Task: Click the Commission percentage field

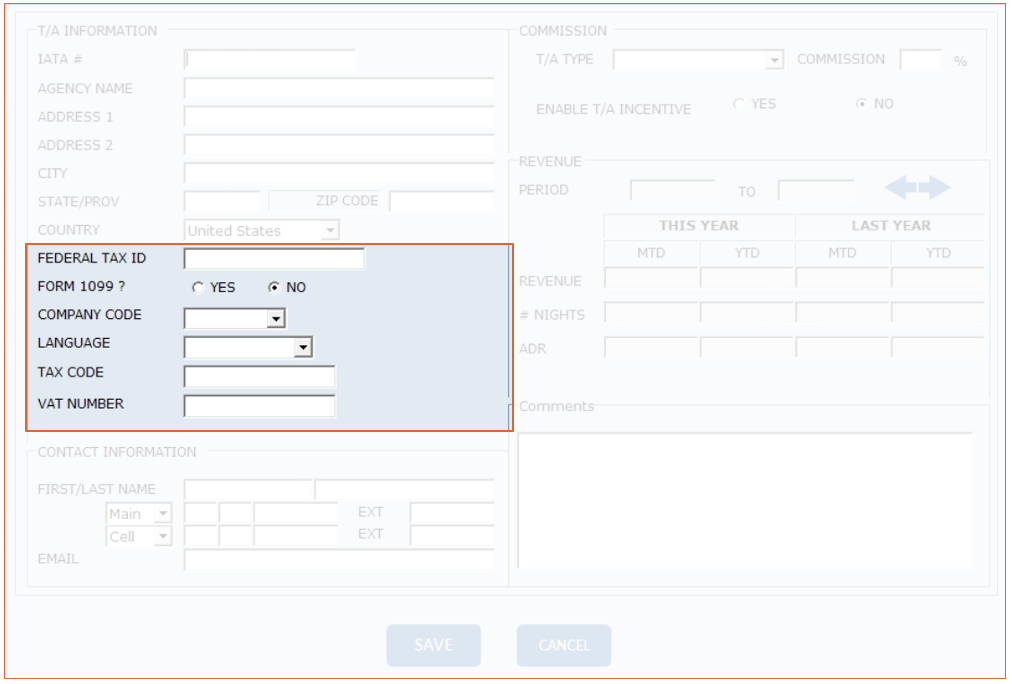Action: click(921, 60)
